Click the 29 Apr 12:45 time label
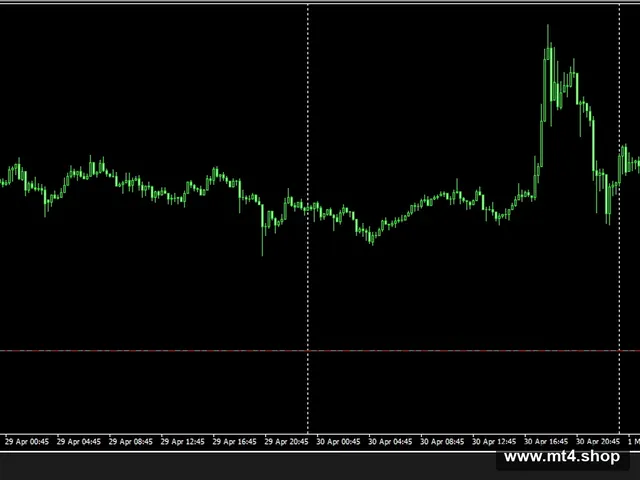 tap(182, 442)
